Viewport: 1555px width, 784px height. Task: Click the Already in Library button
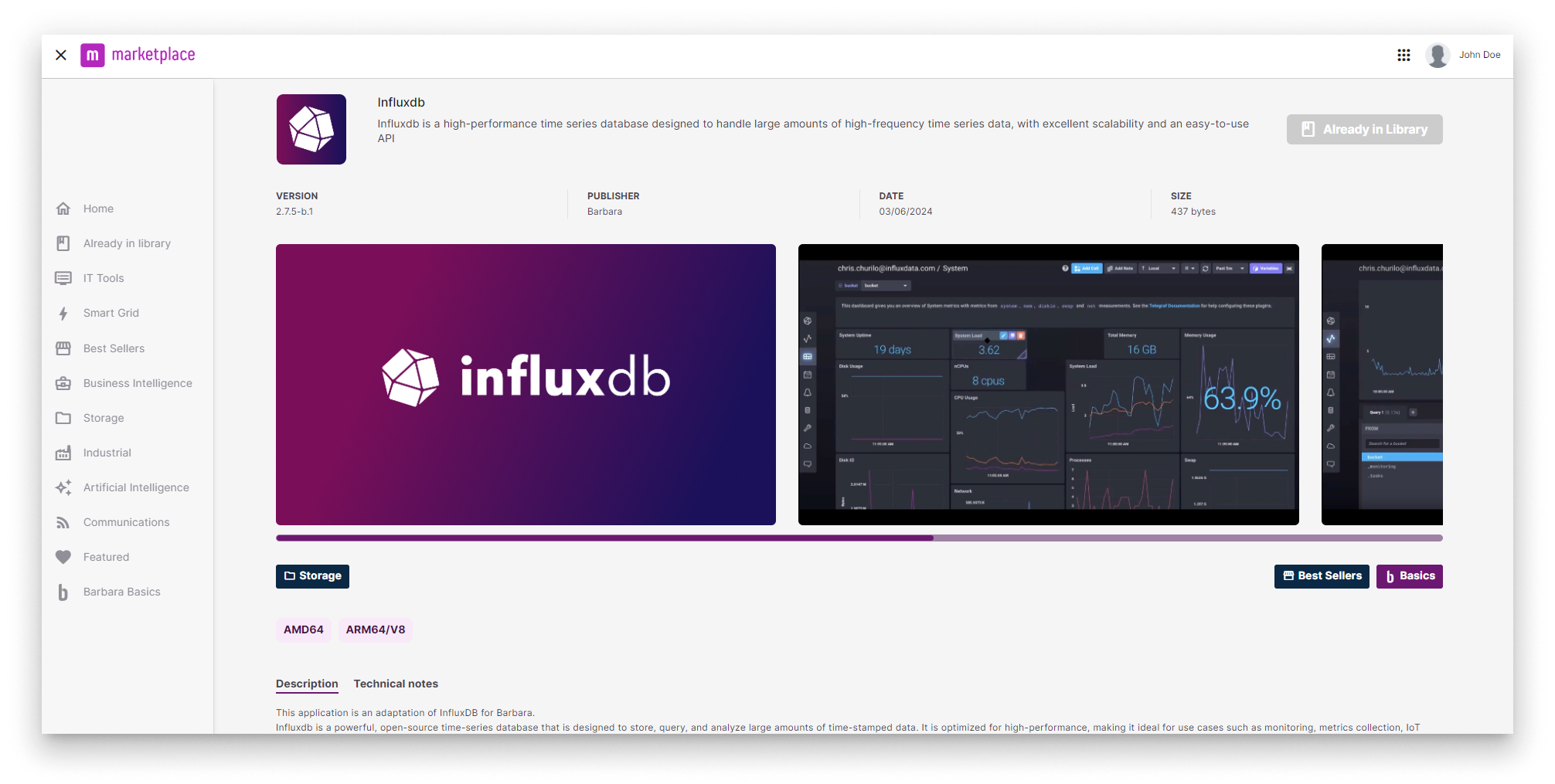tap(1364, 129)
